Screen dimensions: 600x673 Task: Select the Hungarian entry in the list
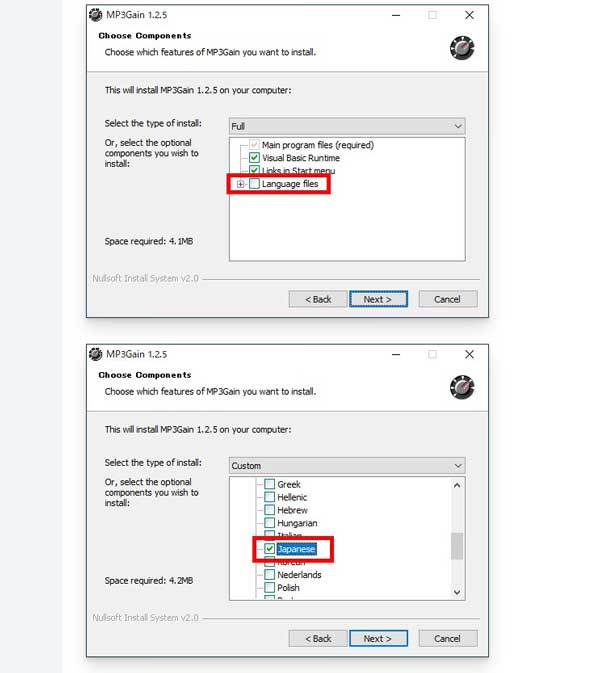[x=297, y=523]
